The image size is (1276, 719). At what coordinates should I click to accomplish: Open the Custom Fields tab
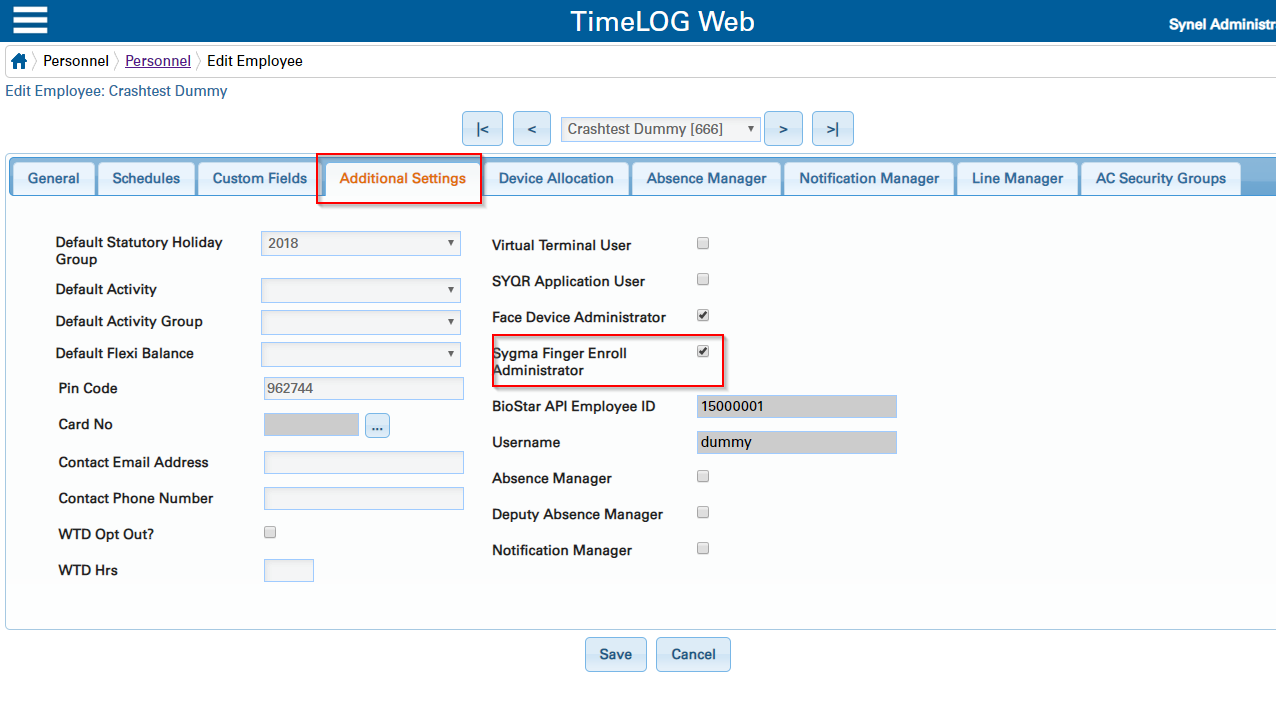click(260, 178)
